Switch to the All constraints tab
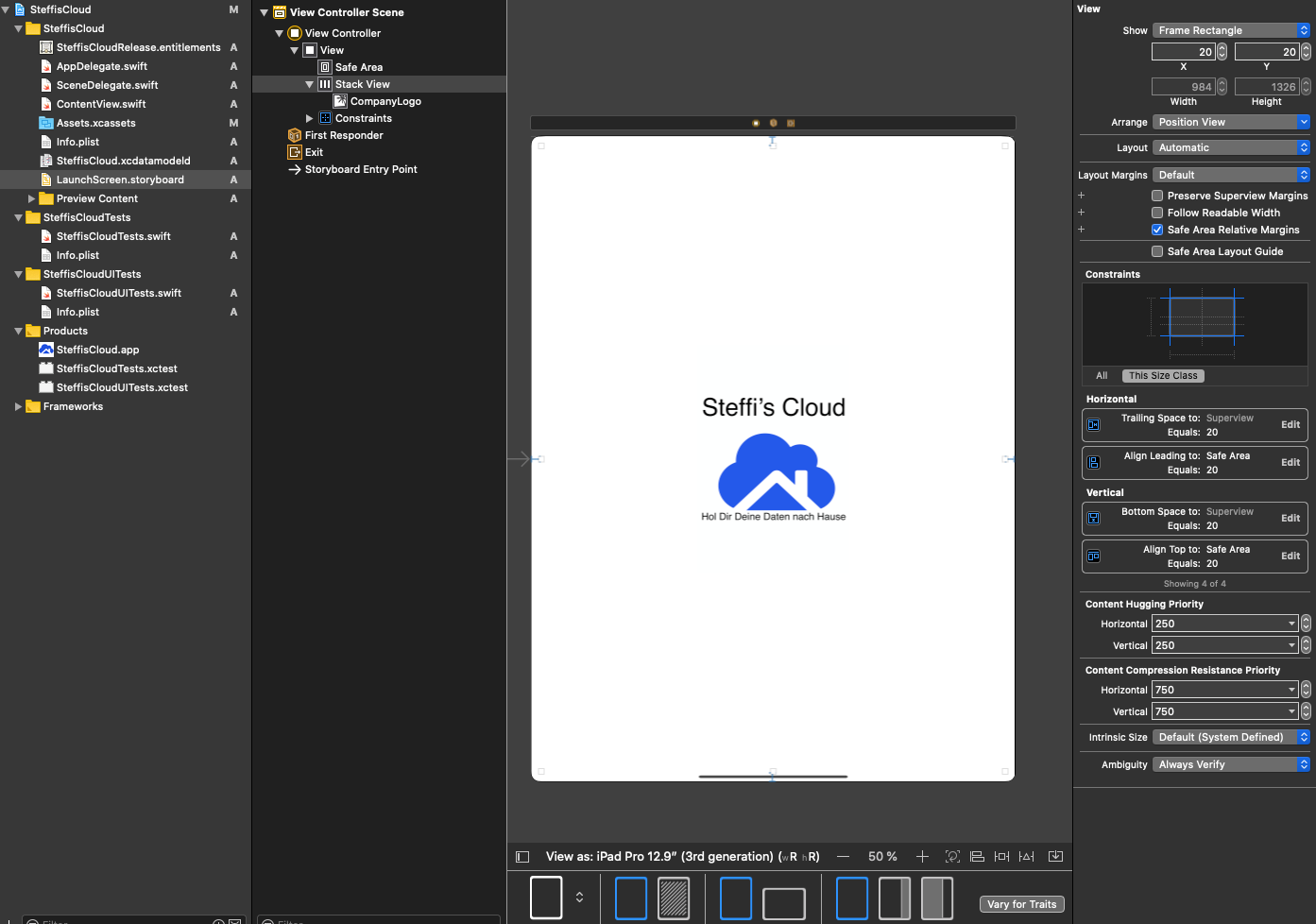 tap(1102, 376)
